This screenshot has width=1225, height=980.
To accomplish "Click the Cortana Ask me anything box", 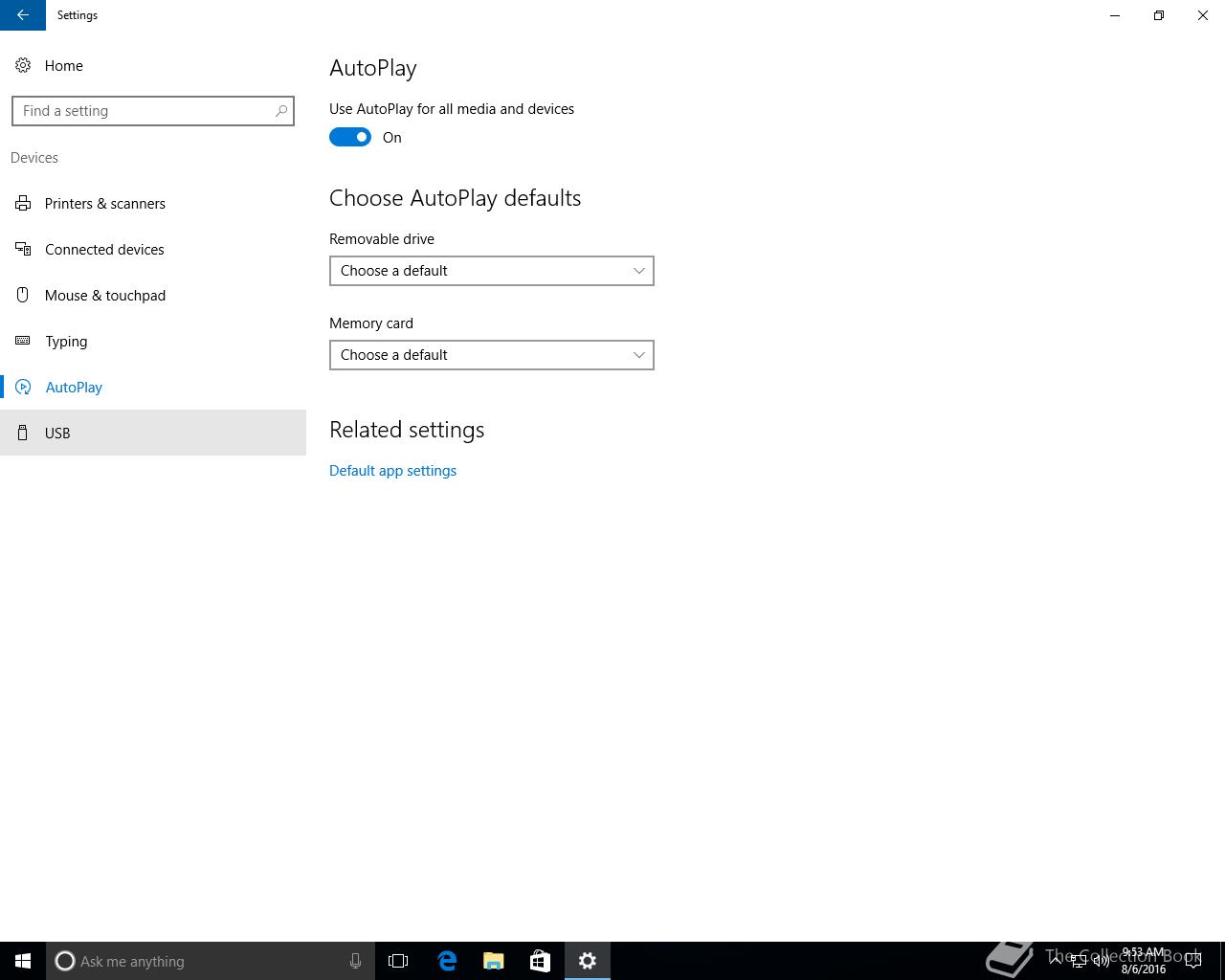I will coord(211,961).
